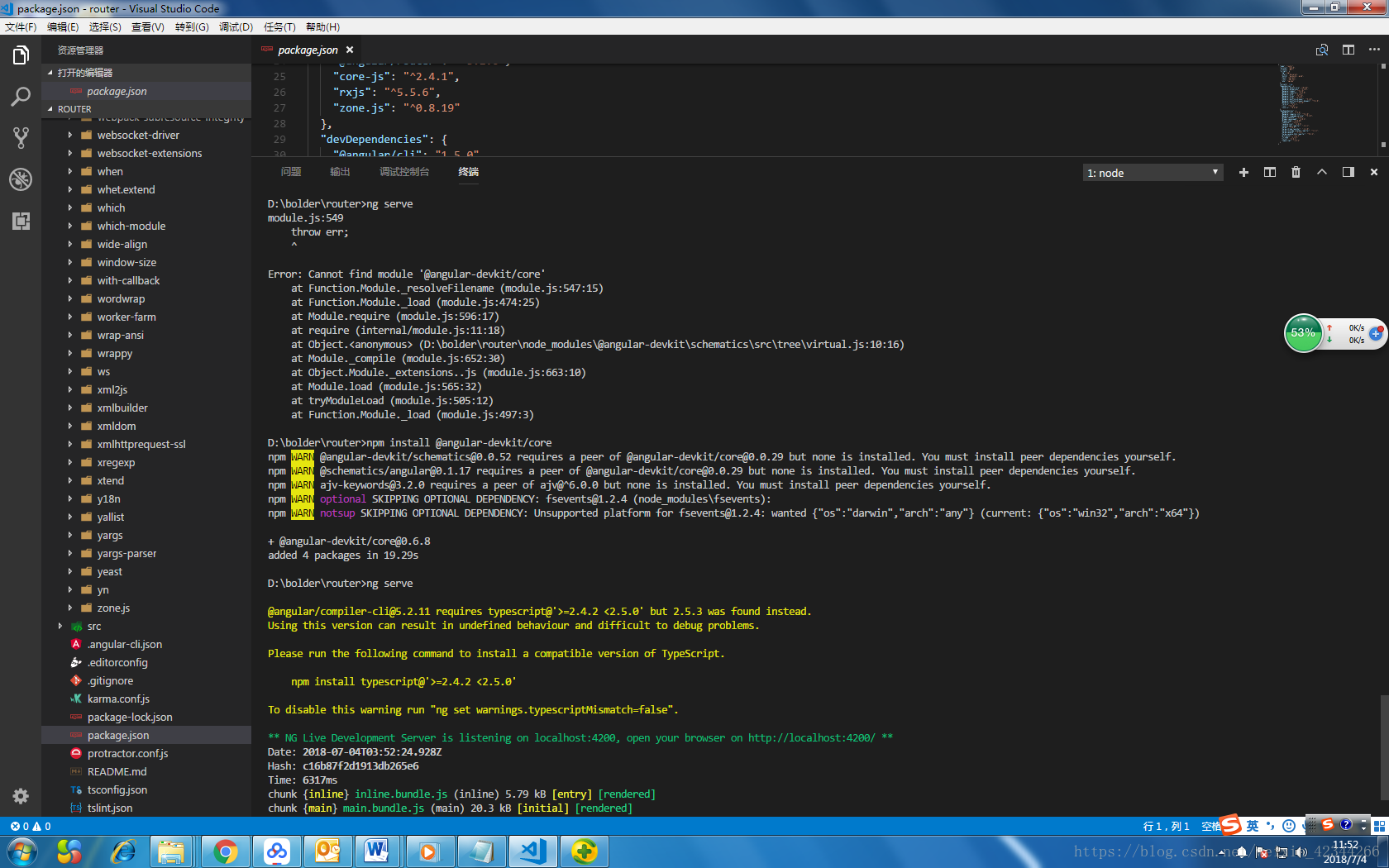Expand the websocket-driver folder
This screenshot has width=1389, height=868.
(146, 135)
